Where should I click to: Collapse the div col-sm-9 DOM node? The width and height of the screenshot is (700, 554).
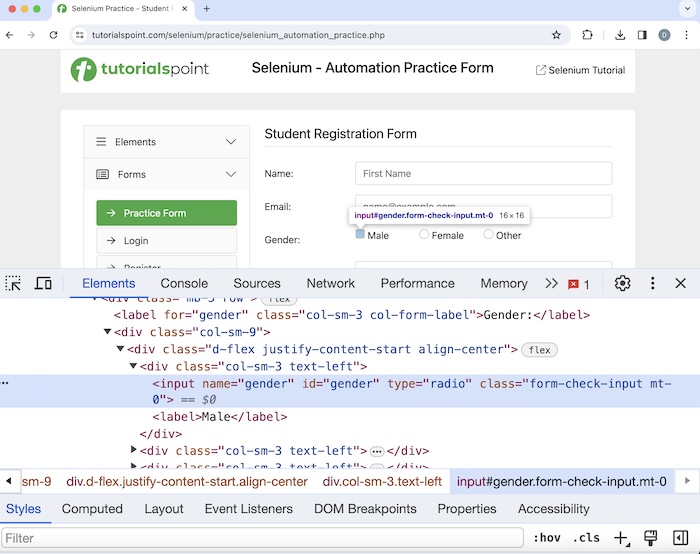point(108,332)
